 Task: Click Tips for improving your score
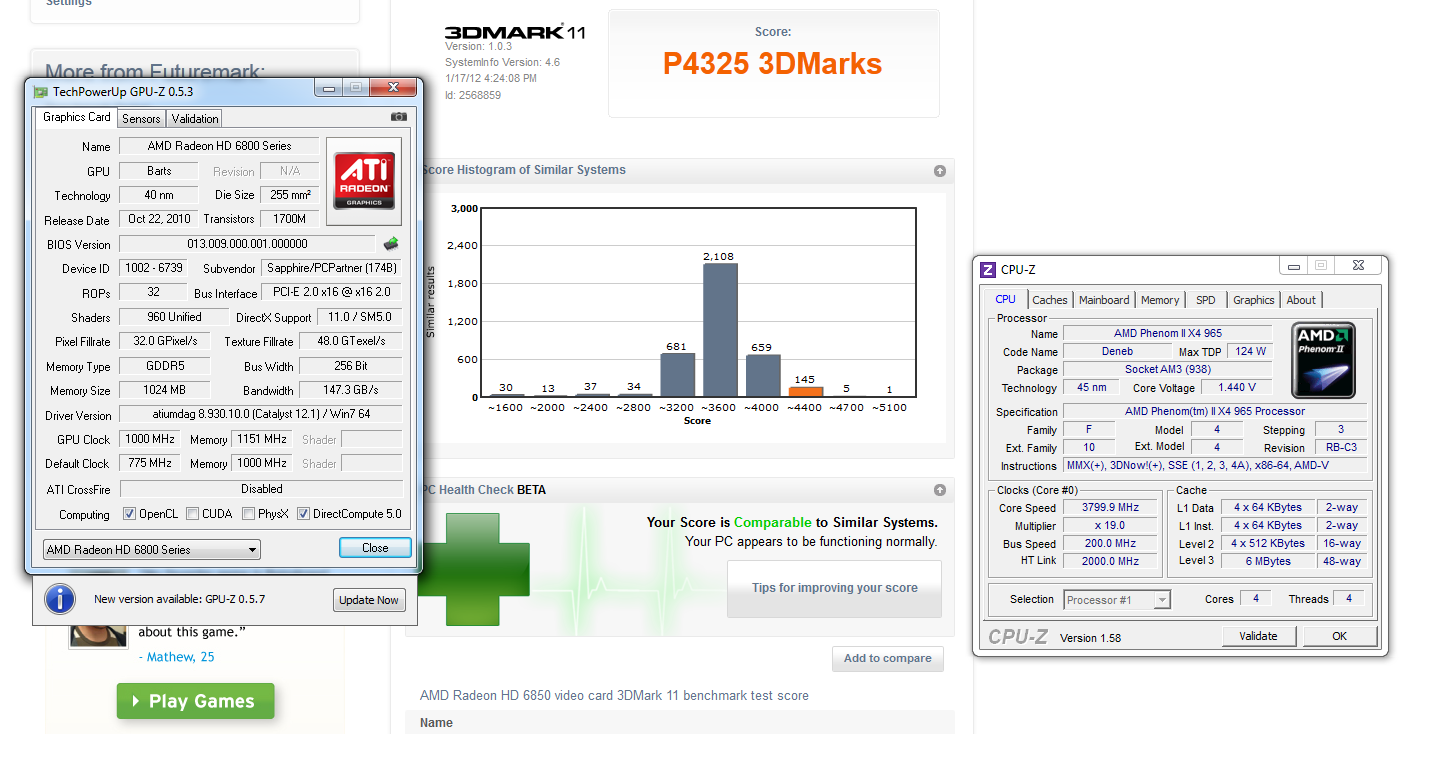click(834, 588)
